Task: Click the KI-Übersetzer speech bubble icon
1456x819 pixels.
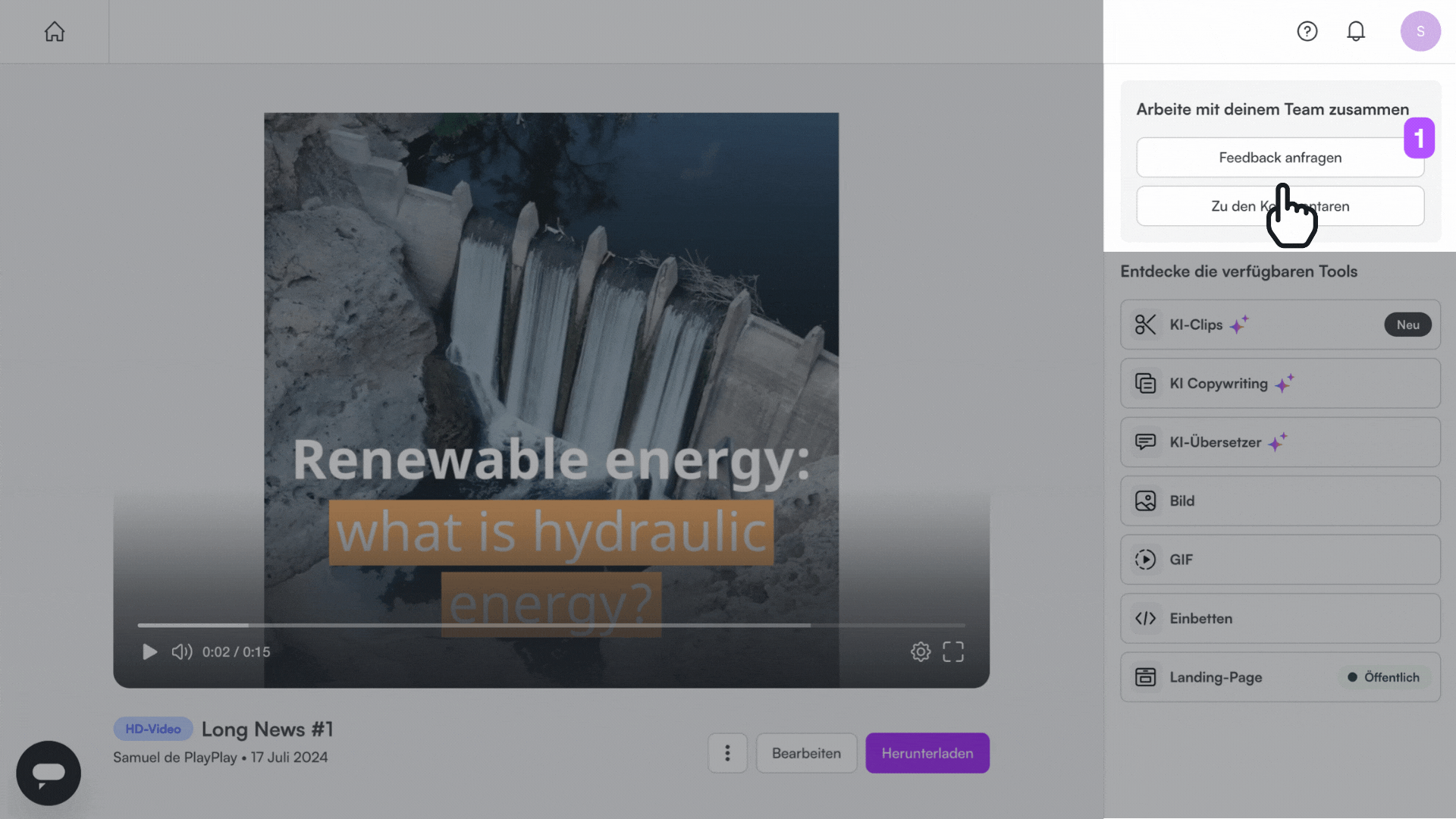Action: pos(1145,442)
